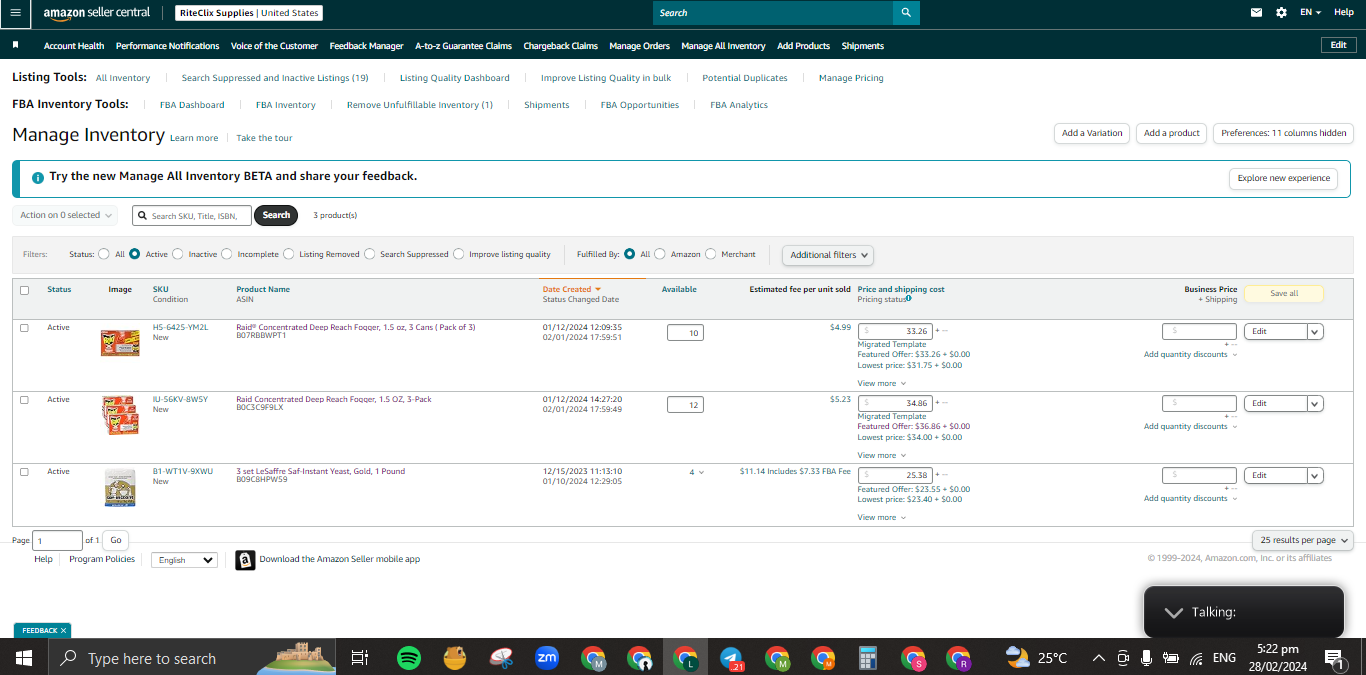Open the hamburger navigation menu
The width and height of the screenshot is (1366, 675).
[x=15, y=13]
